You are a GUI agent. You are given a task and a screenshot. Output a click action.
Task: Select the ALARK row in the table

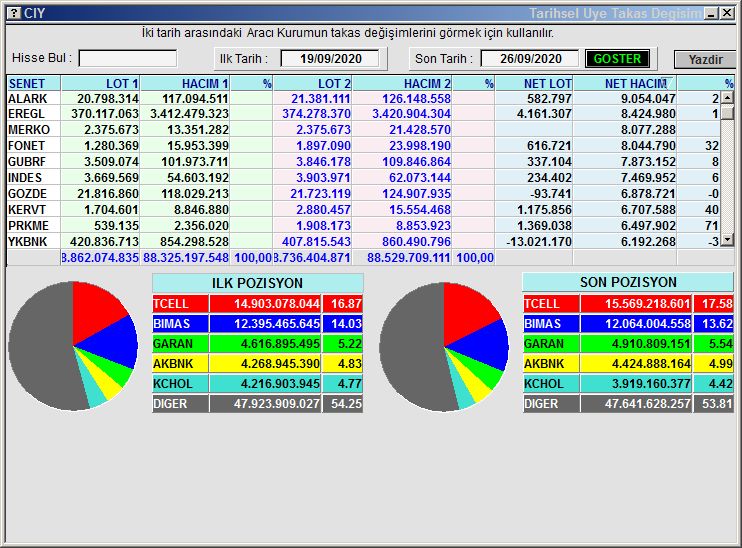click(x=363, y=98)
